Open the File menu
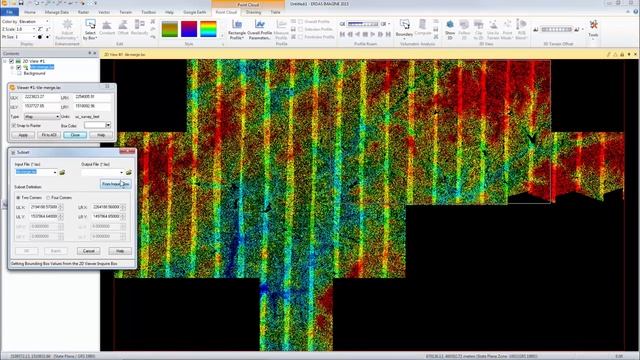Screen dimensions: 640x360 coord(10,12)
